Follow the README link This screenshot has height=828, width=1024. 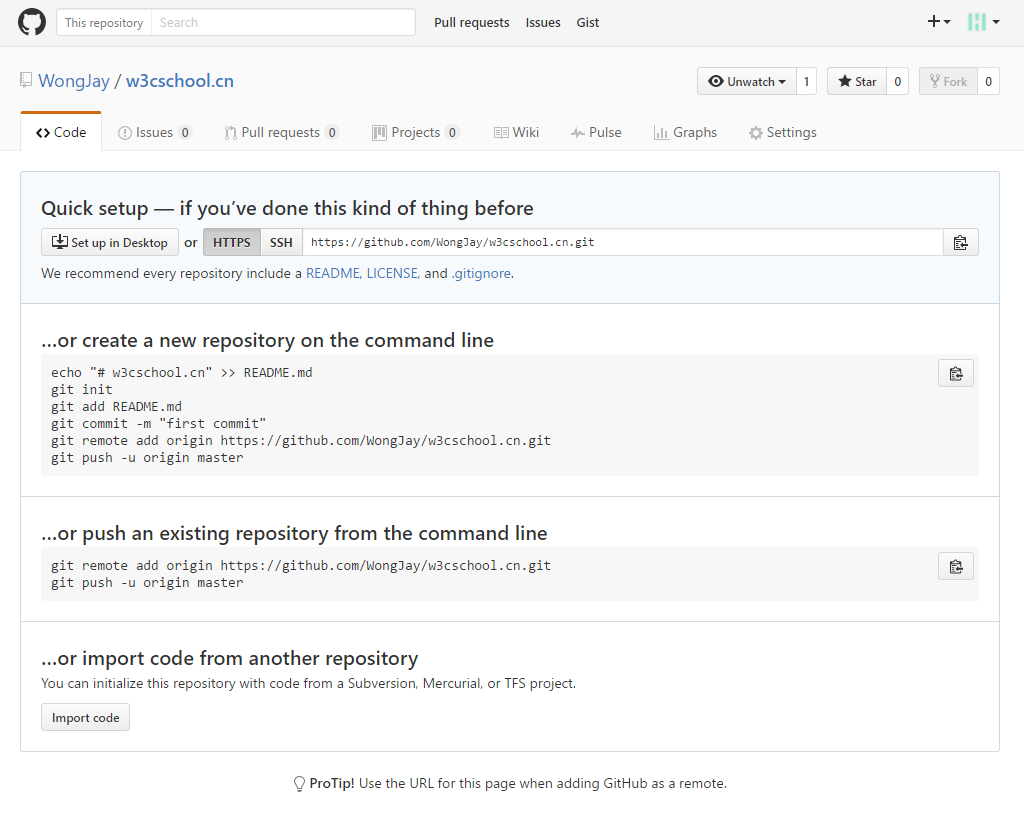(x=332, y=273)
